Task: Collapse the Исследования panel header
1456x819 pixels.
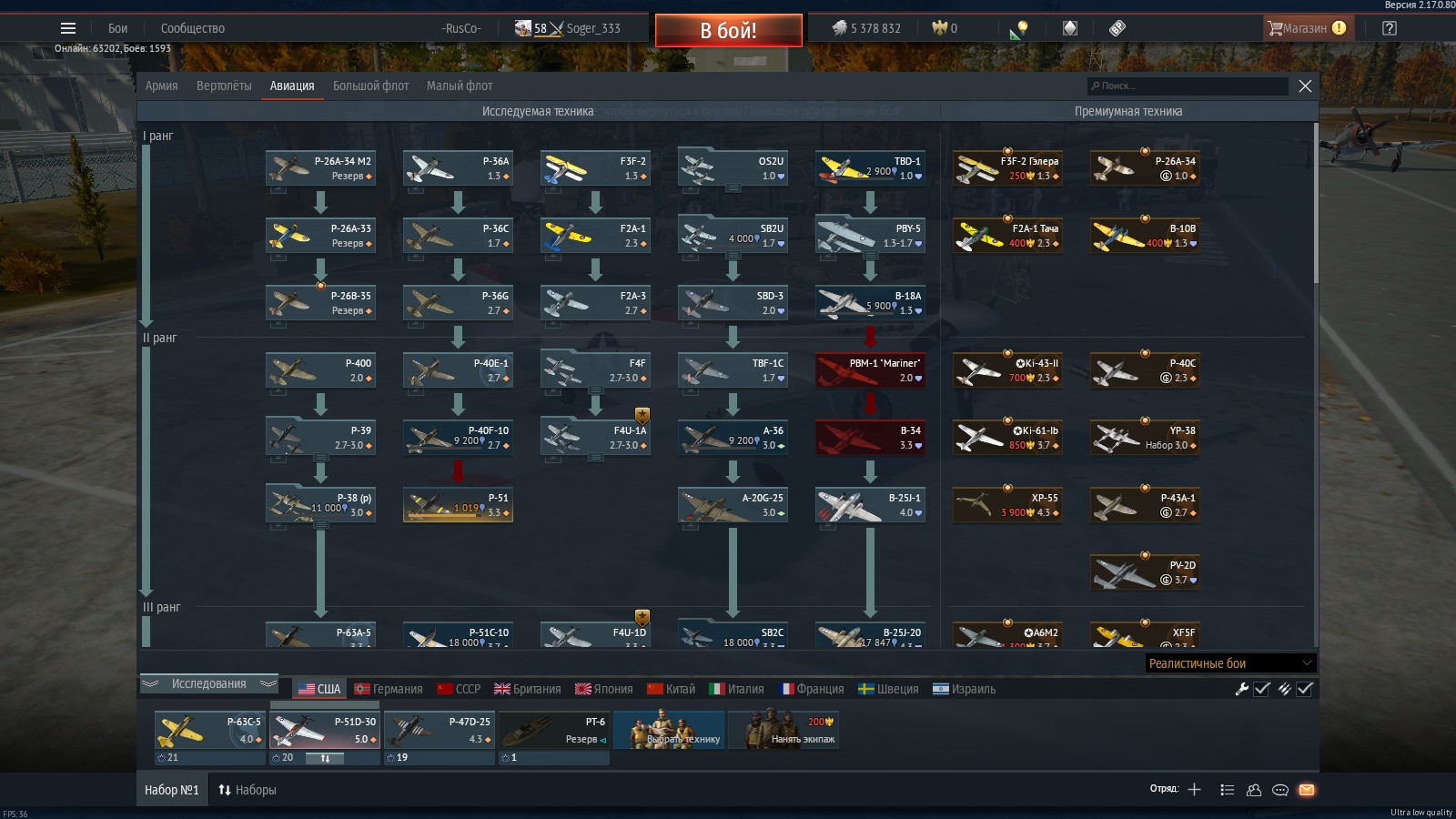Action: click(209, 683)
